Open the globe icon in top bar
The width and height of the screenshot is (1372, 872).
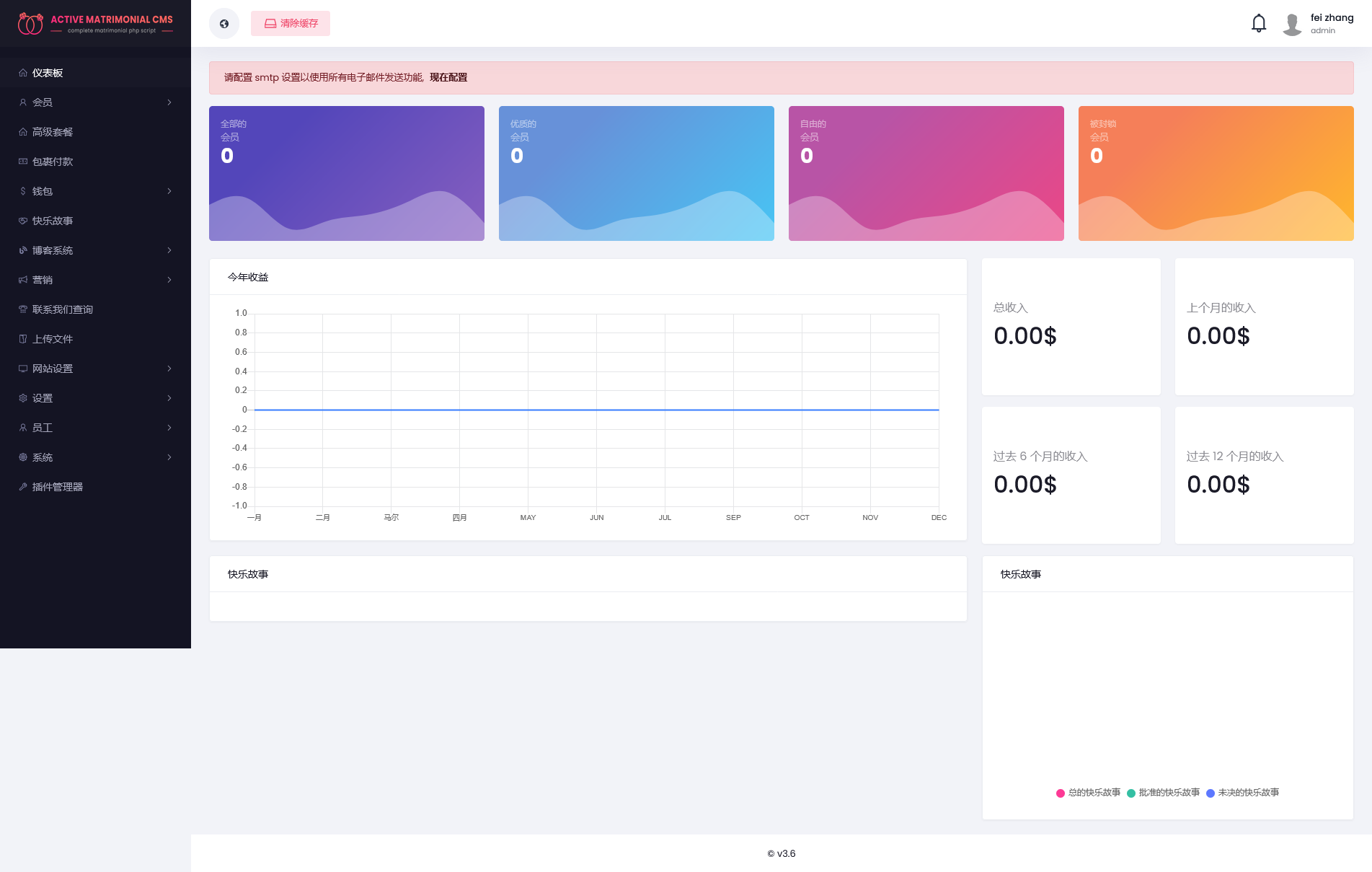[224, 24]
